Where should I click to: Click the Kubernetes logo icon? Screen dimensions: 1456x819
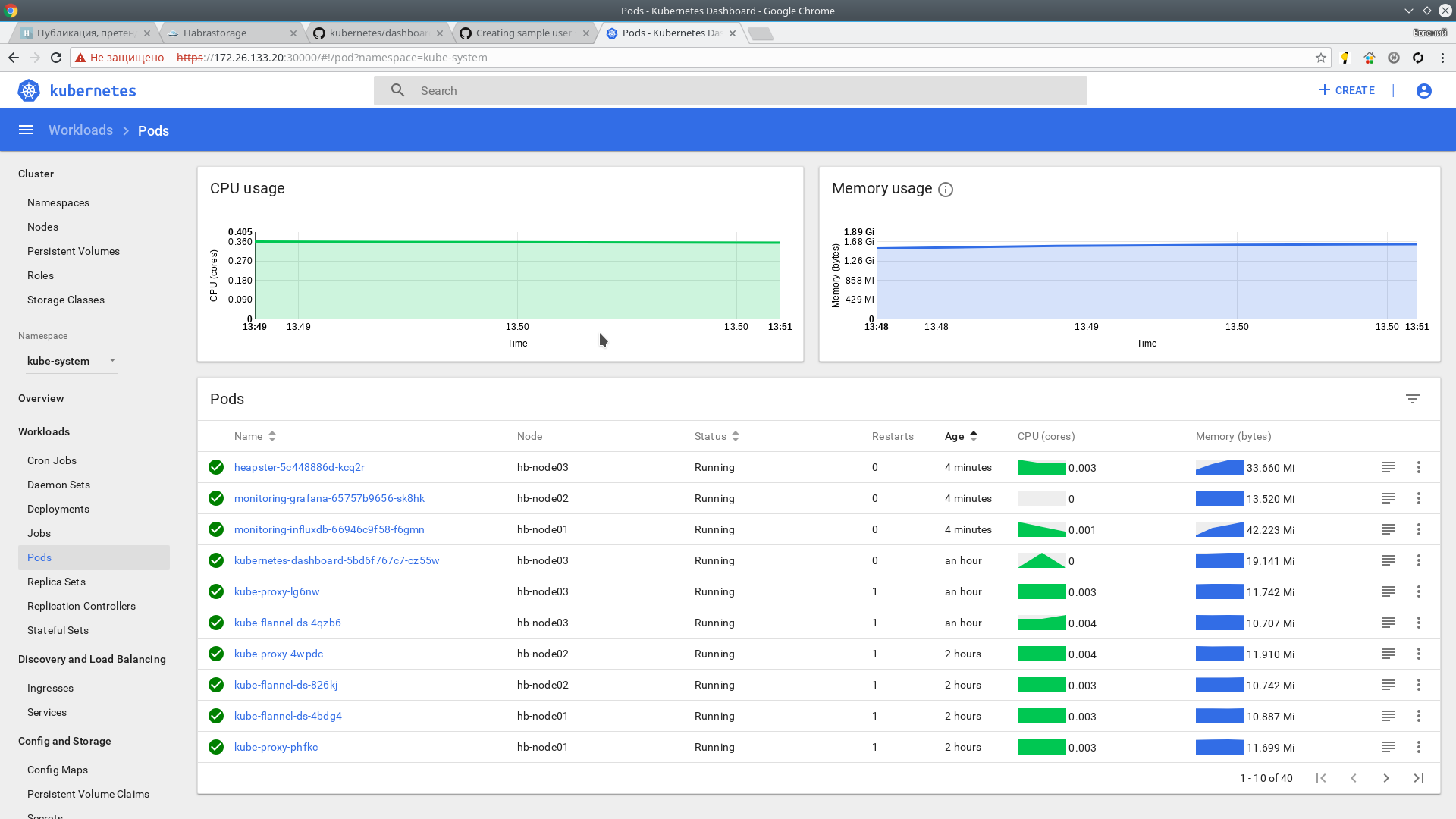click(28, 90)
